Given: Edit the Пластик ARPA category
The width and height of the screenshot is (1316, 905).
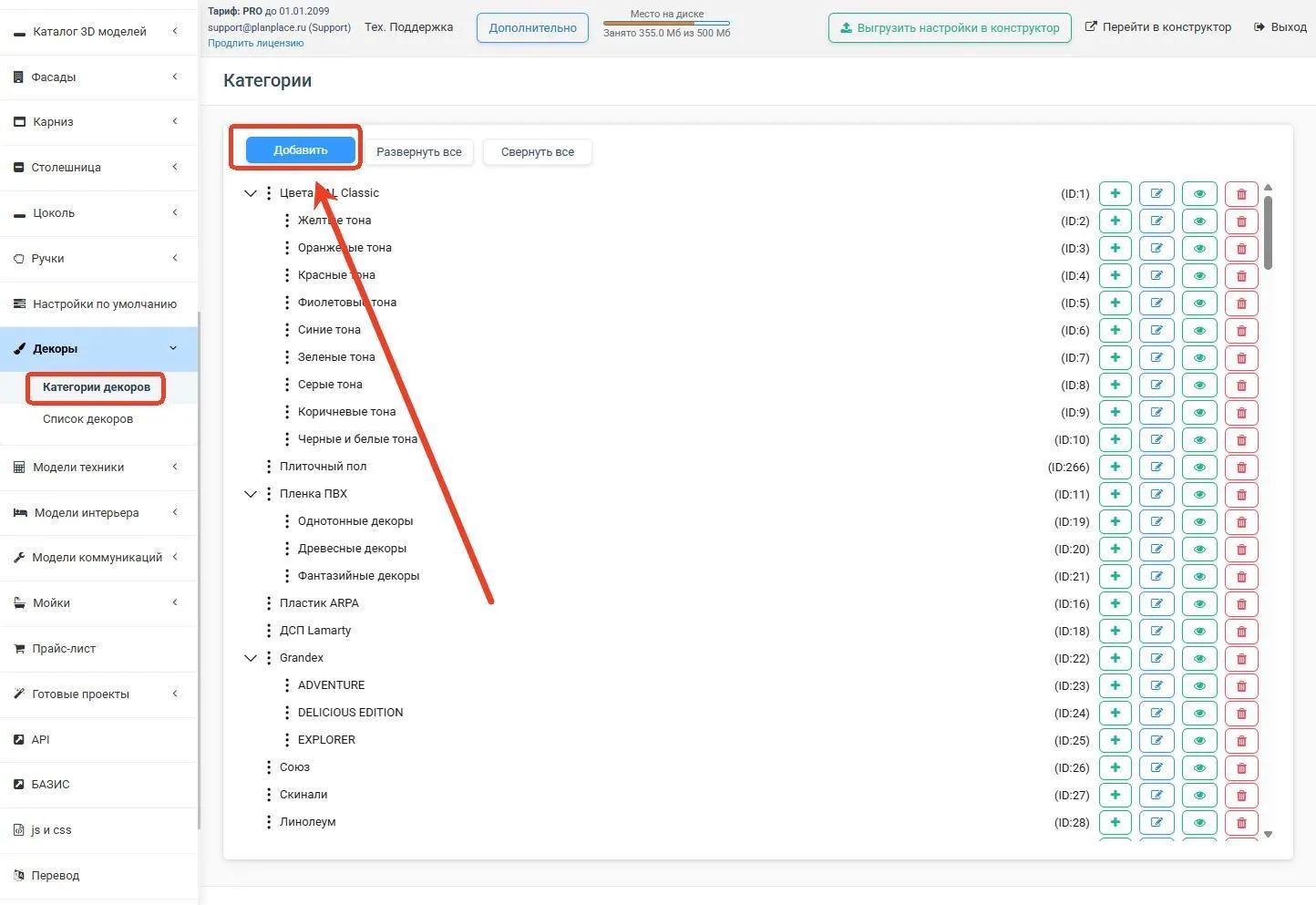Looking at the screenshot, I should click(1157, 603).
